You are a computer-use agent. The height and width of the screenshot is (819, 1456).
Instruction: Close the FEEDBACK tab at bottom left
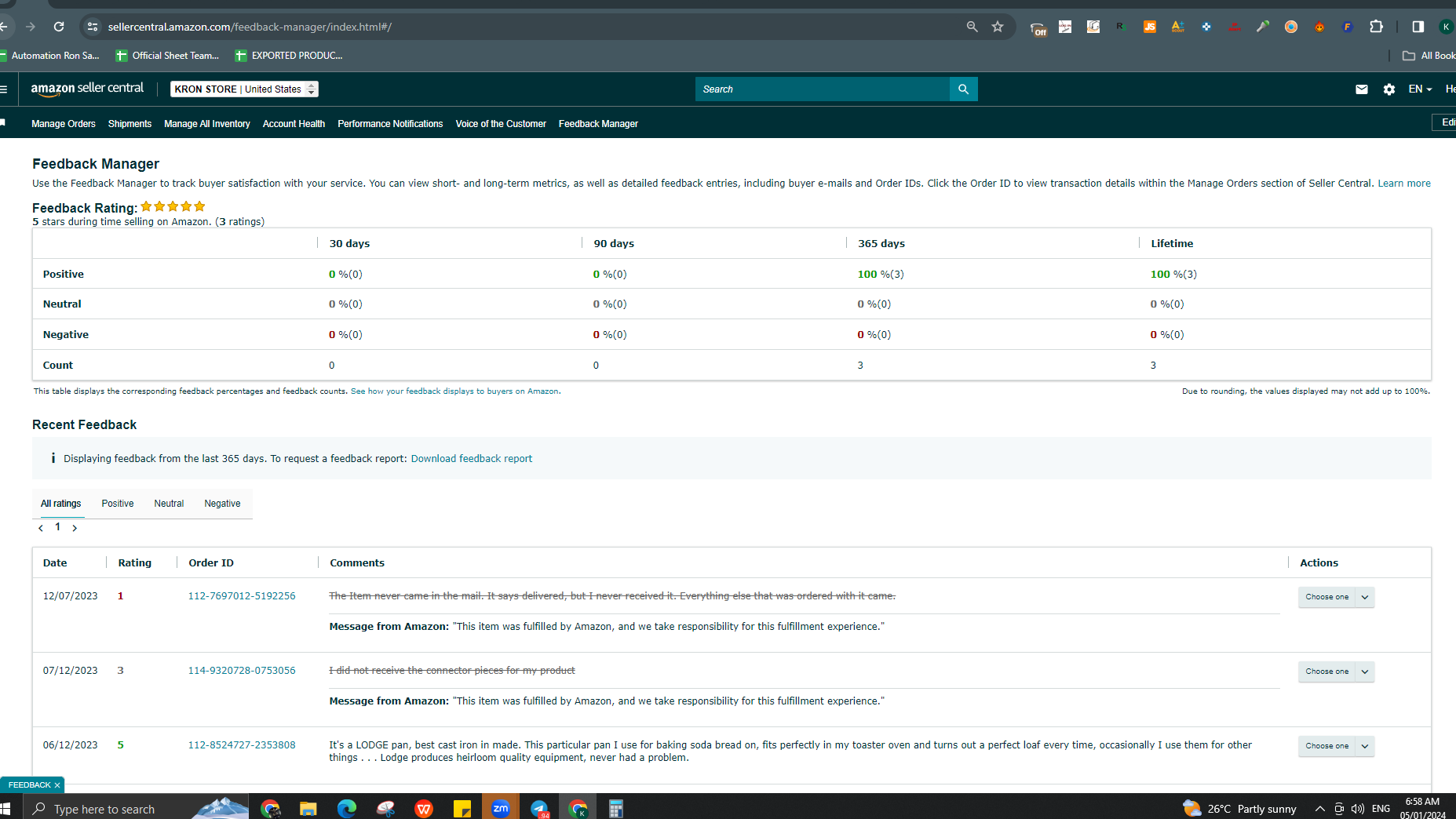57,785
